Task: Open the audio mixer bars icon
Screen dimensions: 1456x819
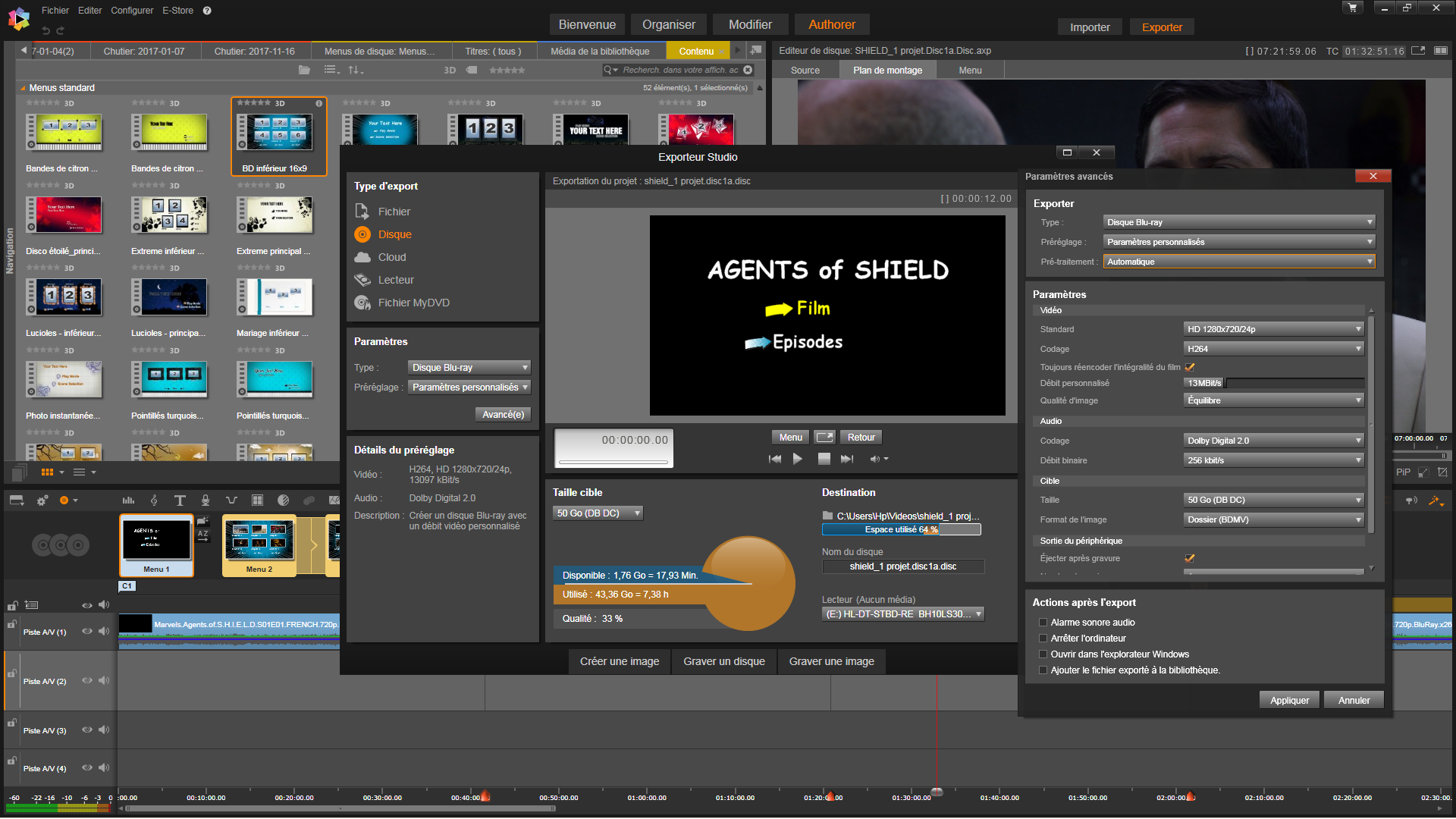Action: tap(128, 500)
